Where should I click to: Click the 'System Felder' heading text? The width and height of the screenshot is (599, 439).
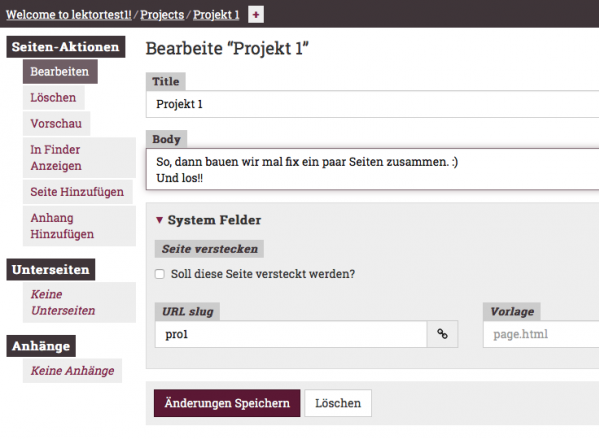tap(214, 220)
